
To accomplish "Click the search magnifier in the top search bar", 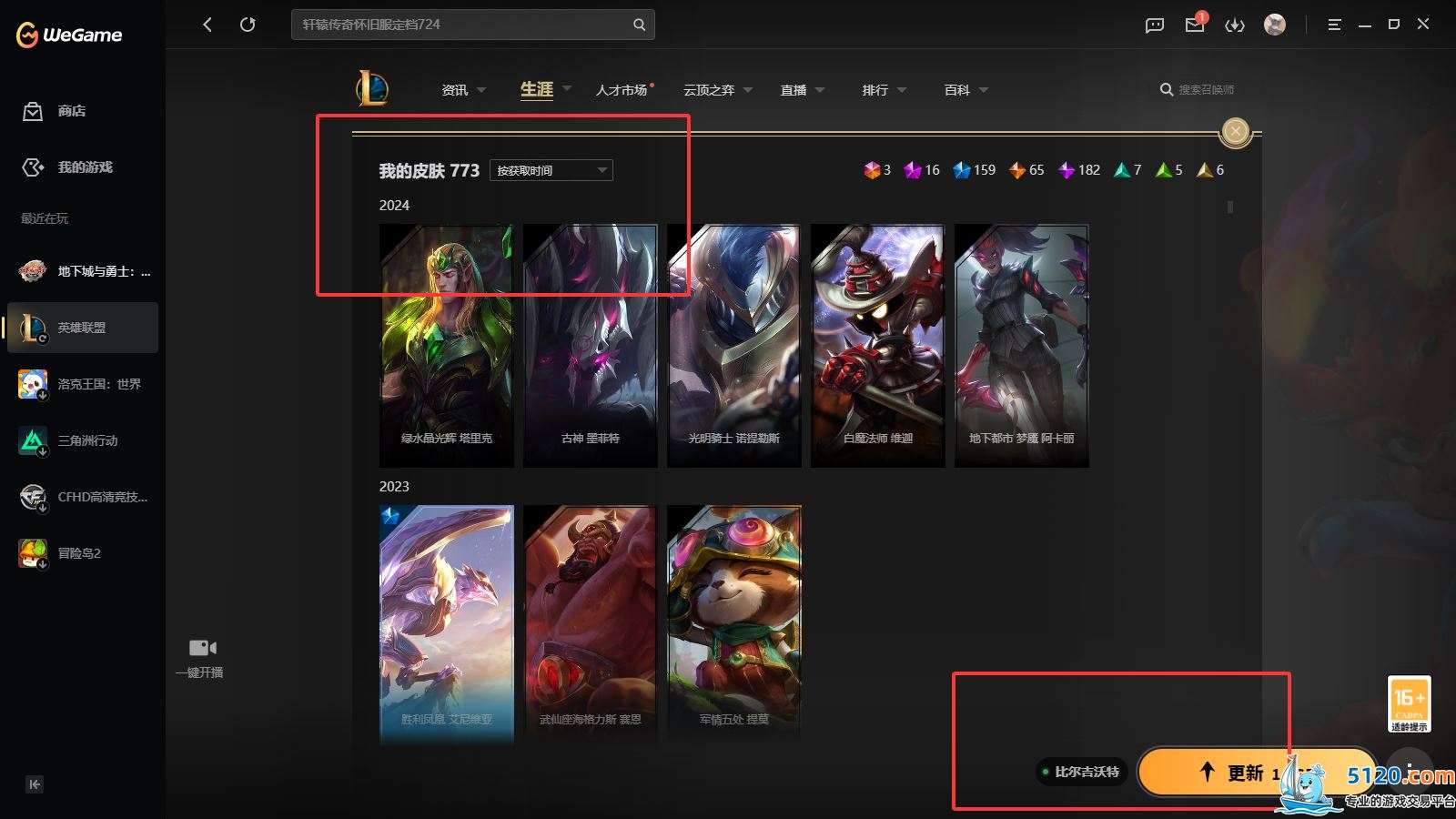I will [x=640, y=25].
